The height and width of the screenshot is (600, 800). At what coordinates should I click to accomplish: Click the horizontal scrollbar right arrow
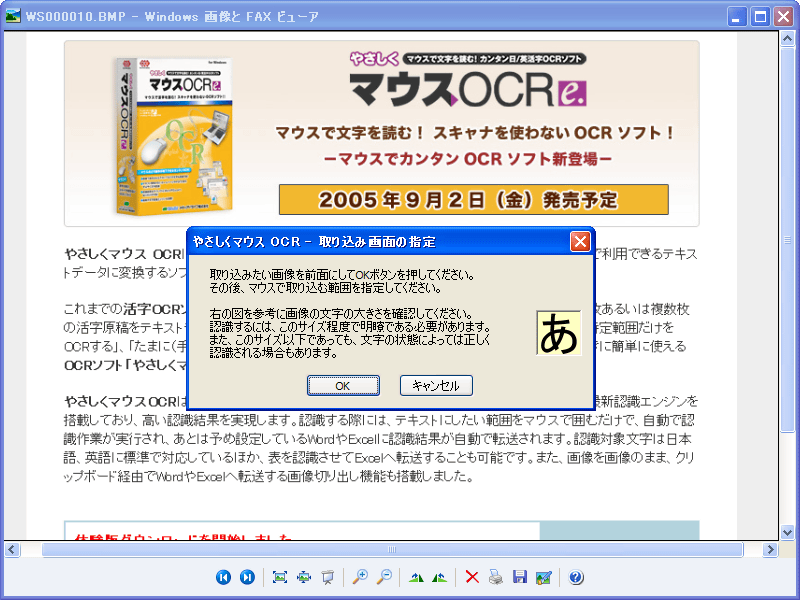pos(770,549)
